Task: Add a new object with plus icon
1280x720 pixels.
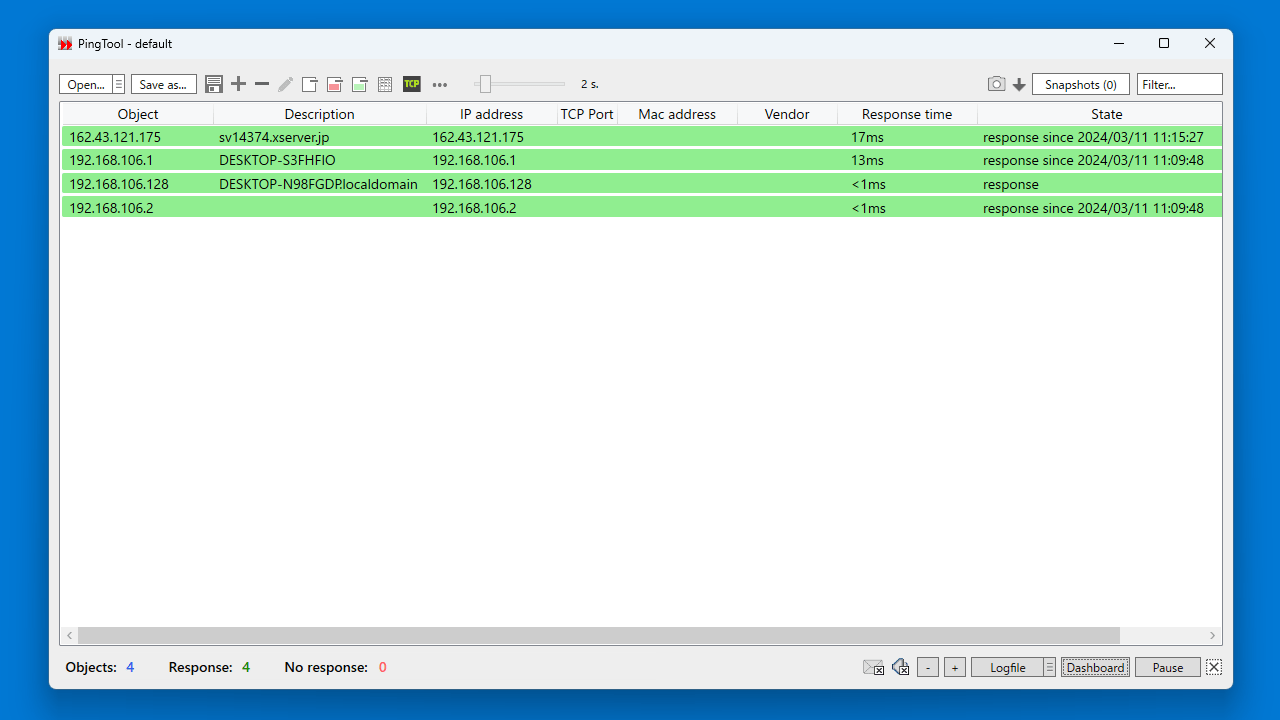Action: [x=238, y=84]
